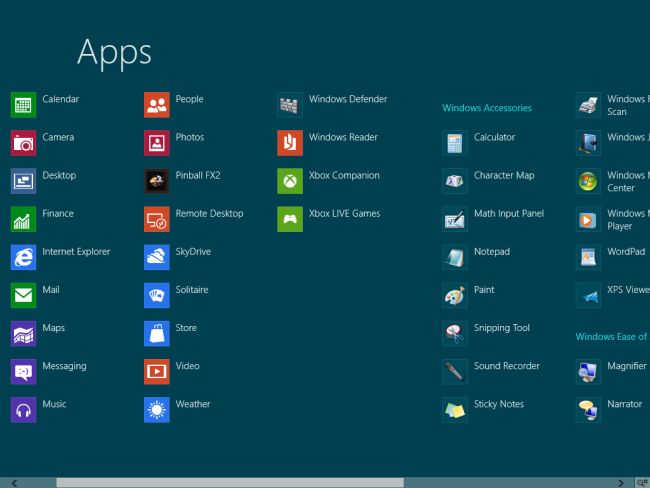Click the scroll left arrow
Image resolution: width=650 pixels, height=488 pixels.
pyautogui.click(x=15, y=483)
